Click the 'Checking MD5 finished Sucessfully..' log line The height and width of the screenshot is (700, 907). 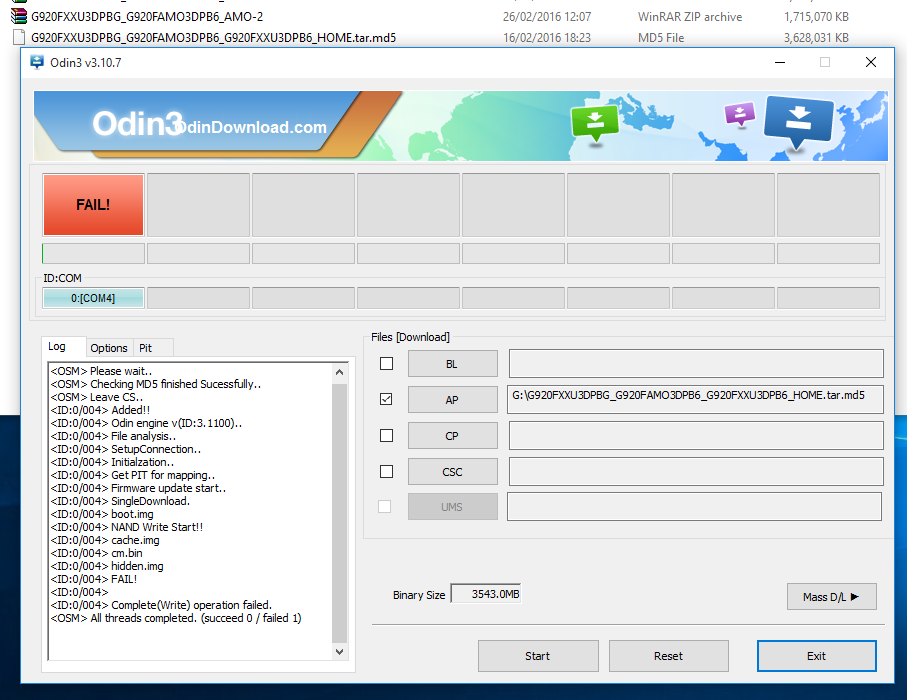pos(156,384)
